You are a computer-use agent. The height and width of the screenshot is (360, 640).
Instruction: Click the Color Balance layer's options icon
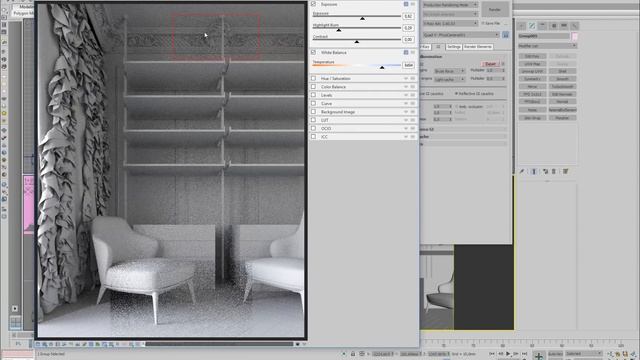[413, 87]
